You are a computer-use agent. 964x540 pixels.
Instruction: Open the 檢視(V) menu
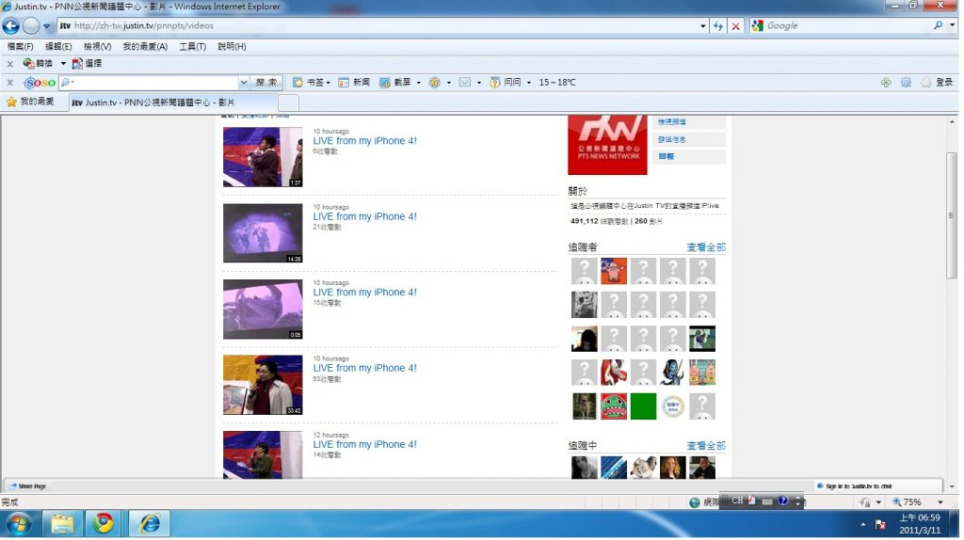97,47
